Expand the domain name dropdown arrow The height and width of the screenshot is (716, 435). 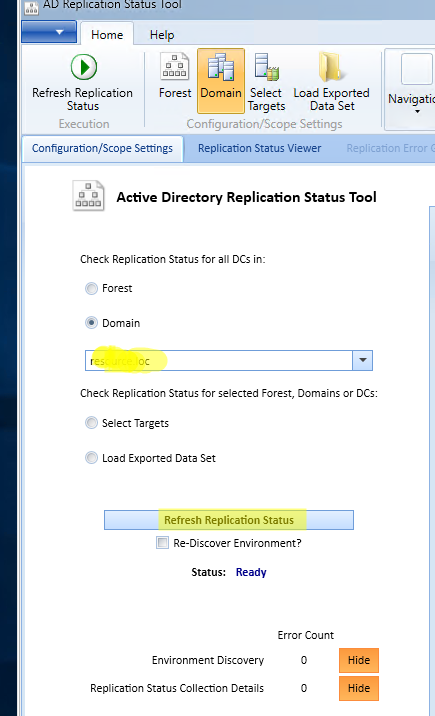[x=362, y=360]
